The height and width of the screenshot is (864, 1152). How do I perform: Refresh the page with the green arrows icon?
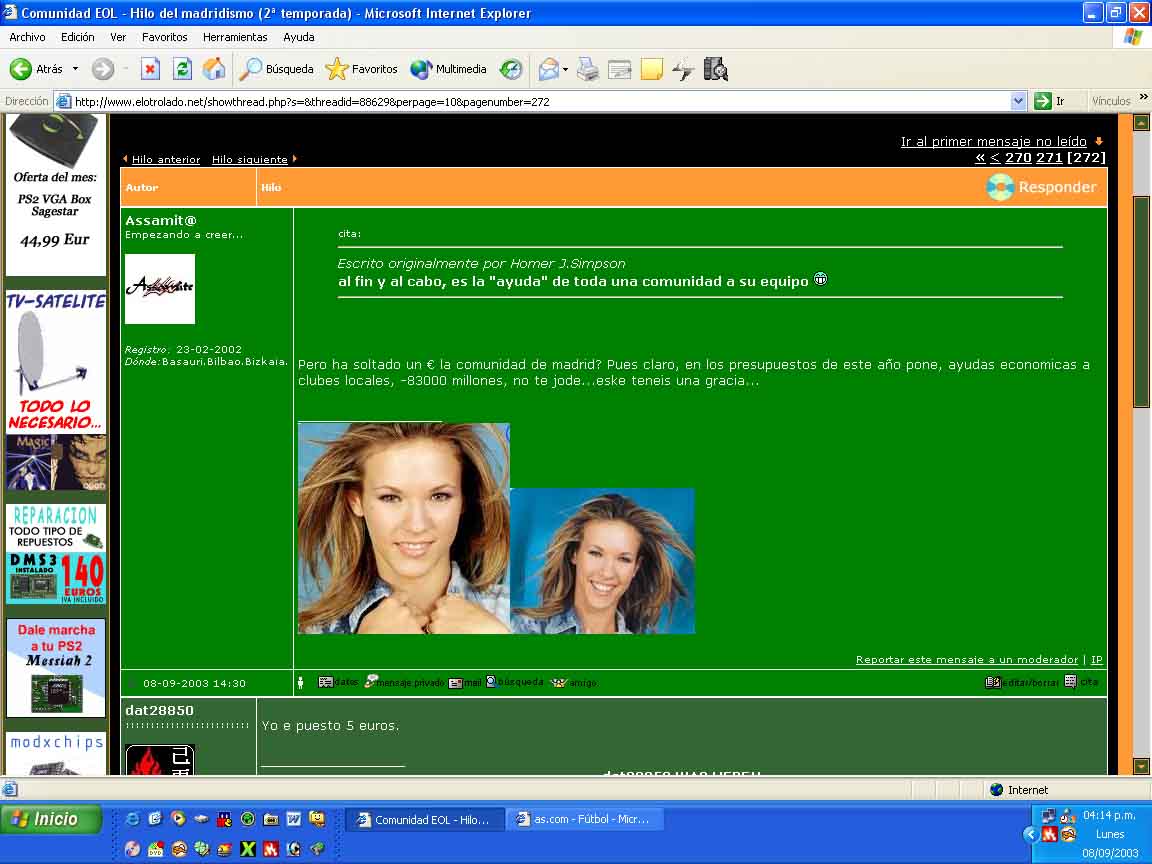(182, 69)
